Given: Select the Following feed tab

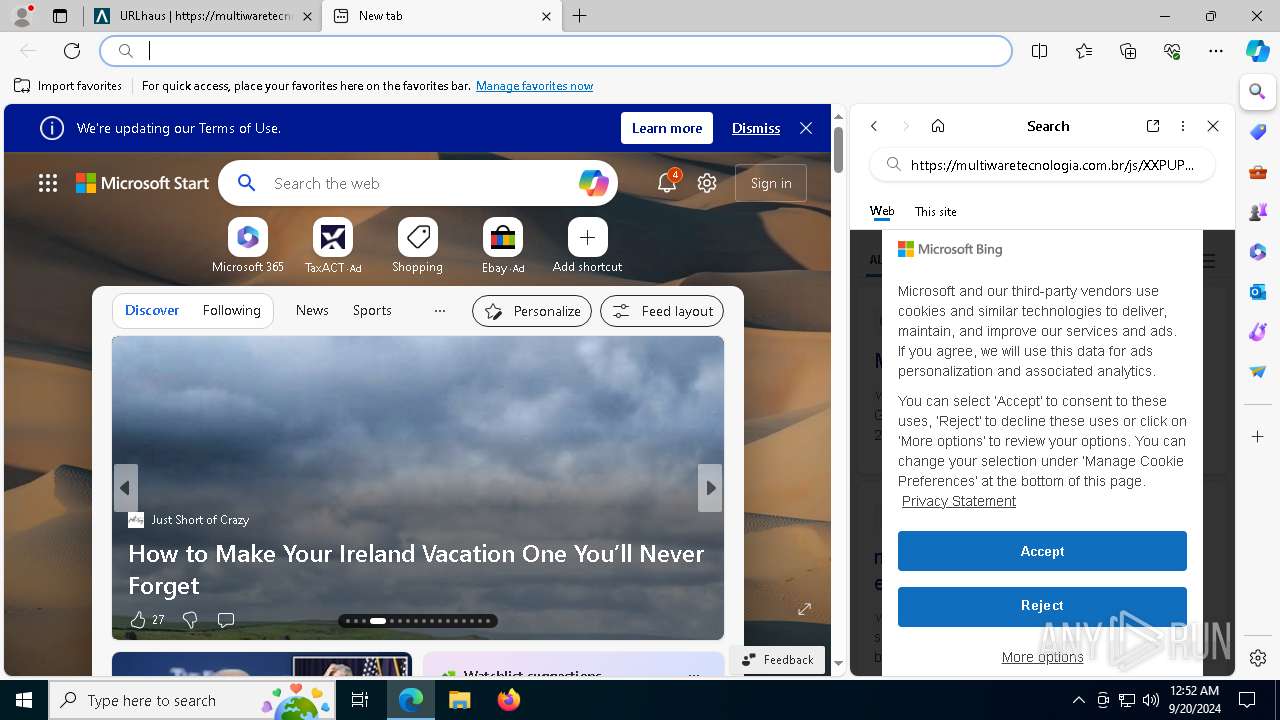Looking at the screenshot, I should pos(232,311).
